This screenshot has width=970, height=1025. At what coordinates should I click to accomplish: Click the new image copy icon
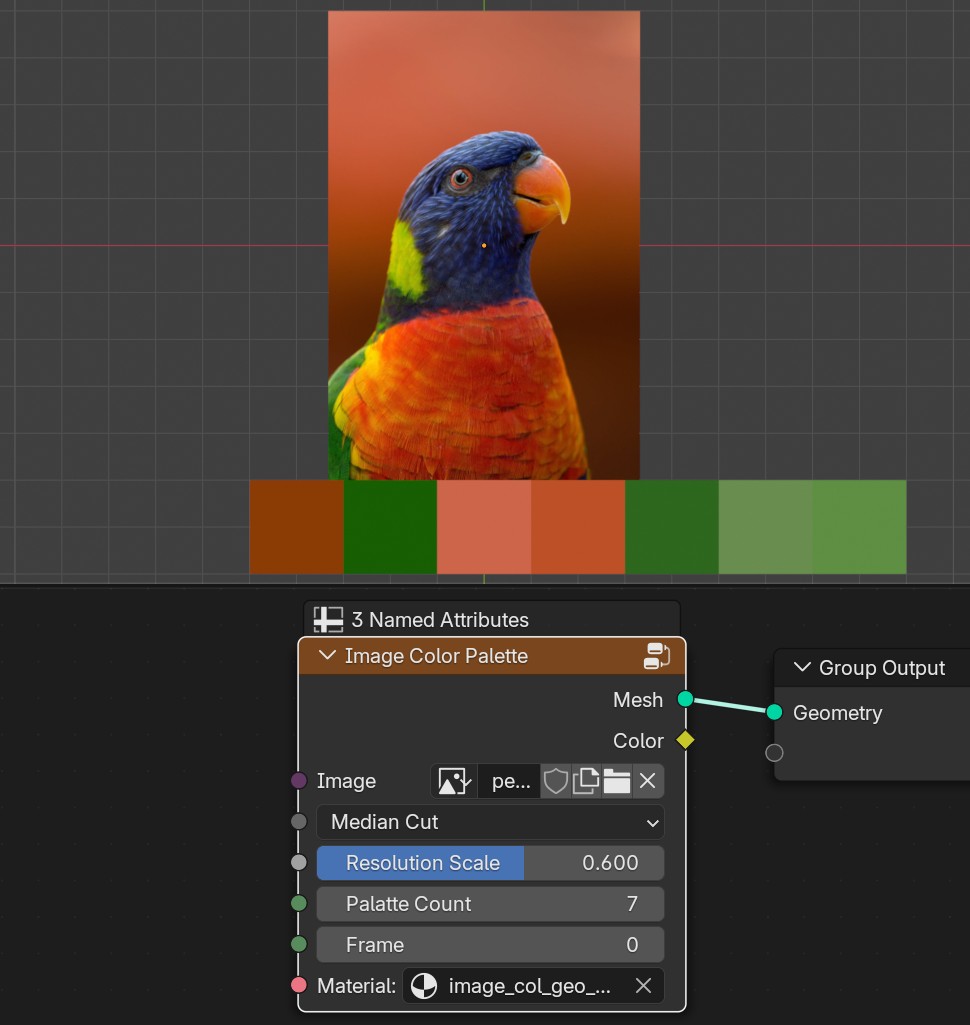click(586, 781)
